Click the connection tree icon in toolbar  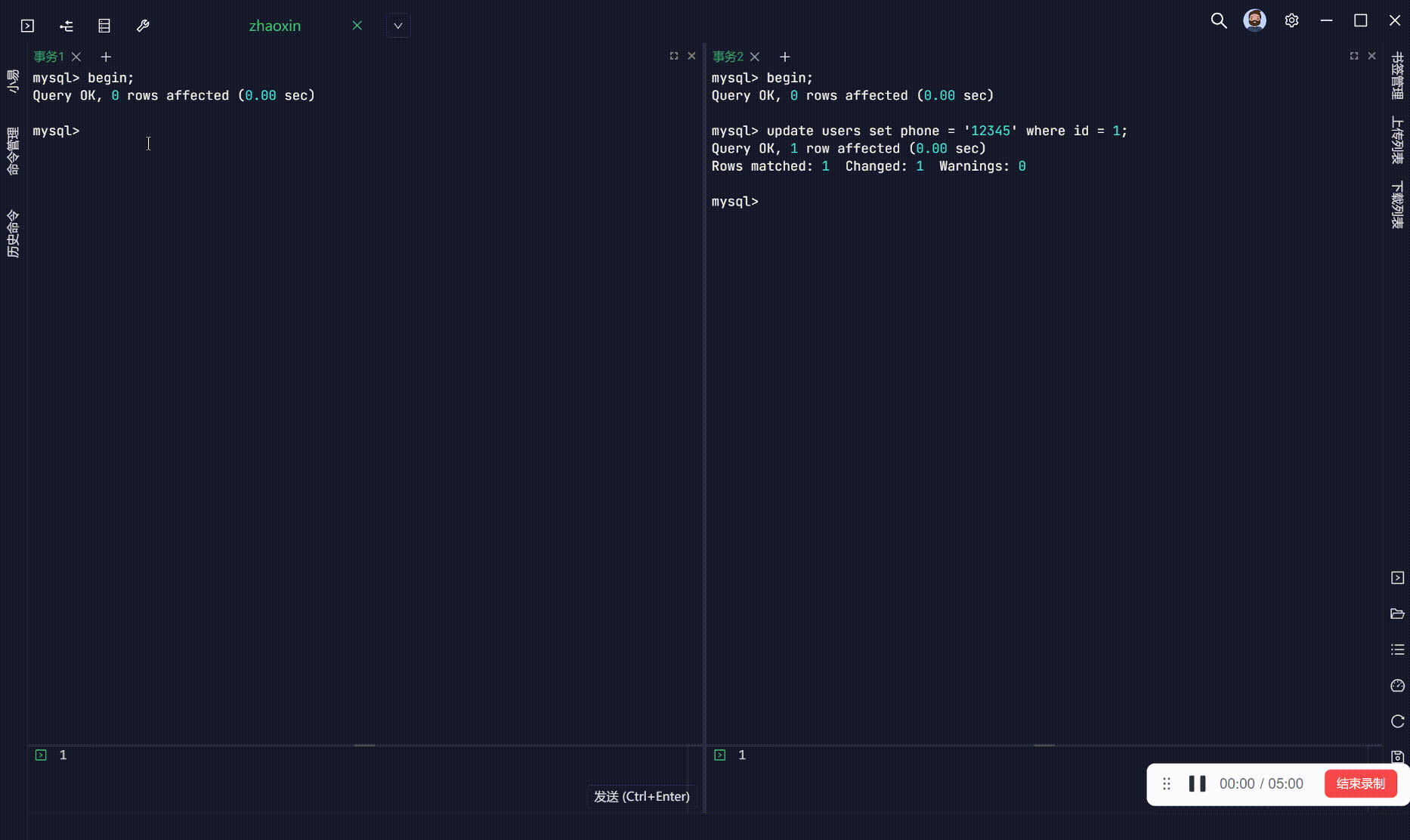pos(66,26)
